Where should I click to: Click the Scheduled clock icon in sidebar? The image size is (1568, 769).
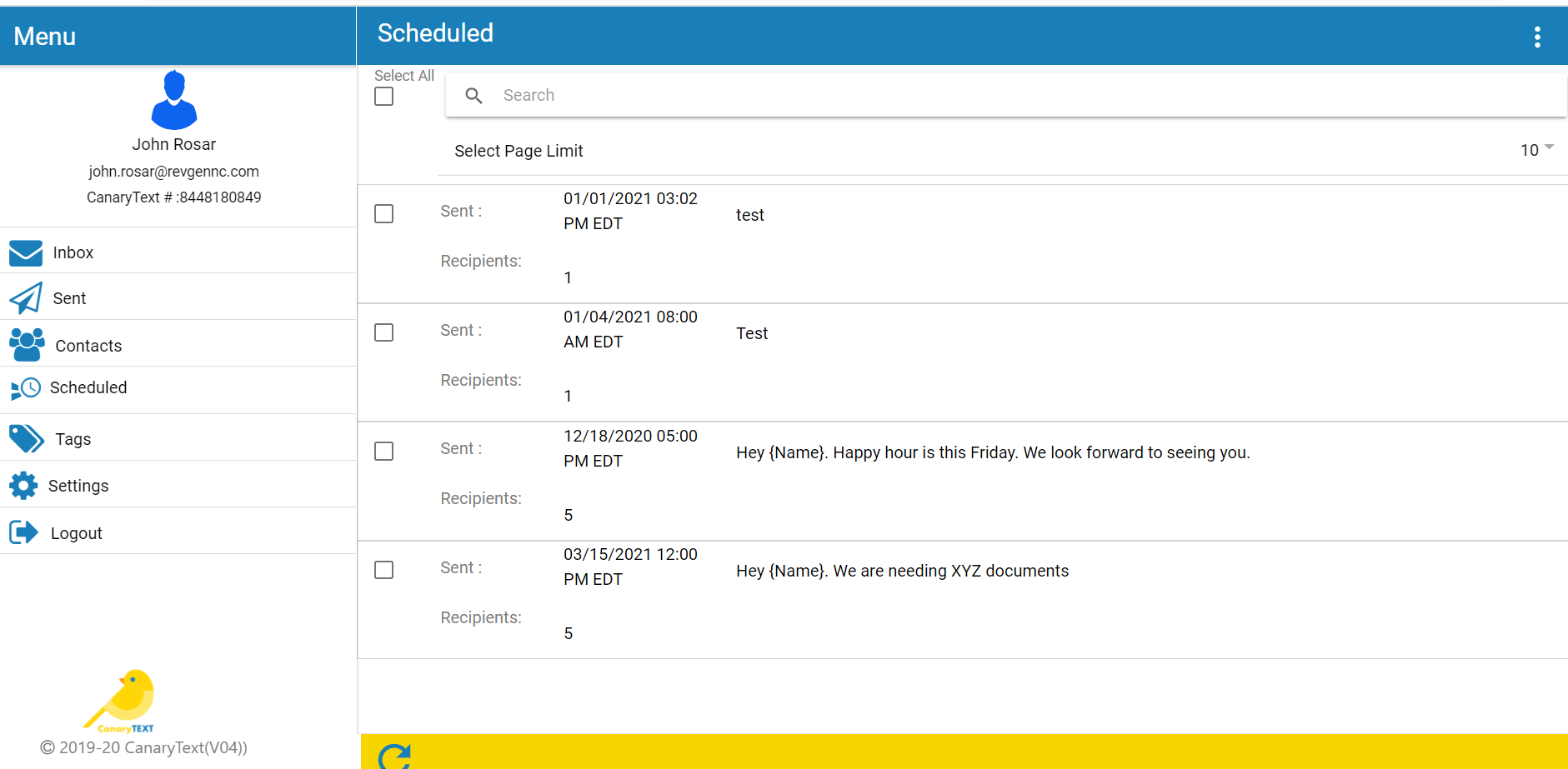26,388
